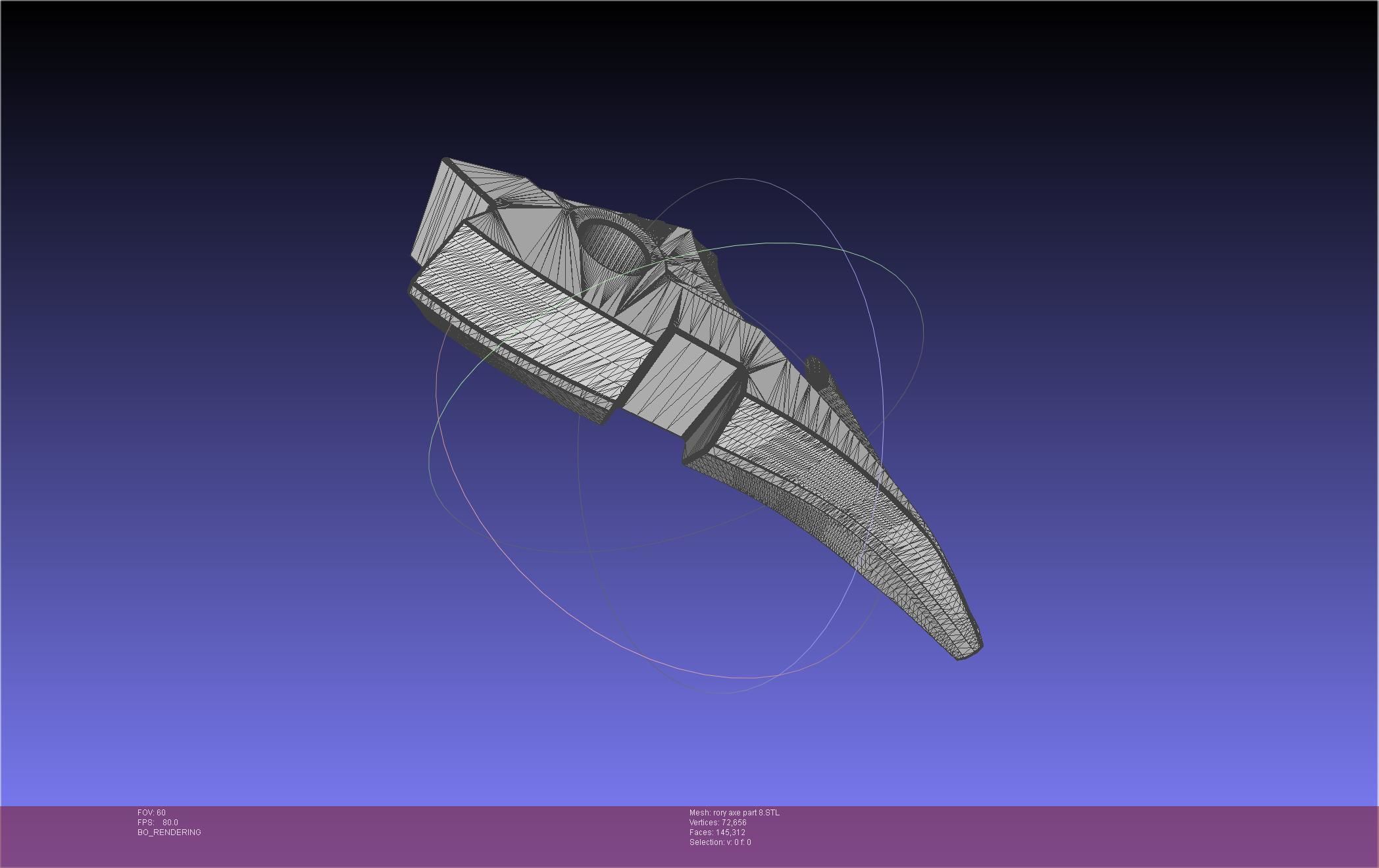Click the FPS 80.0 readout

coord(158,823)
